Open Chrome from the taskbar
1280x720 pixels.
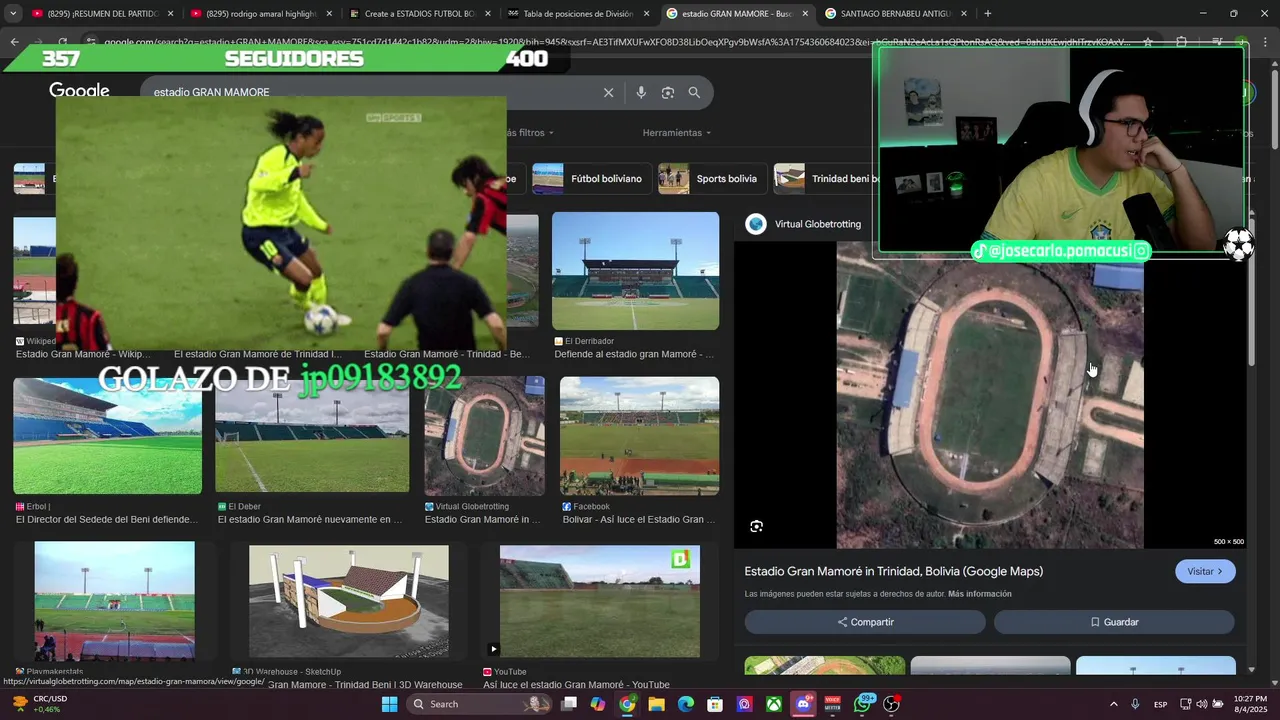(x=627, y=704)
